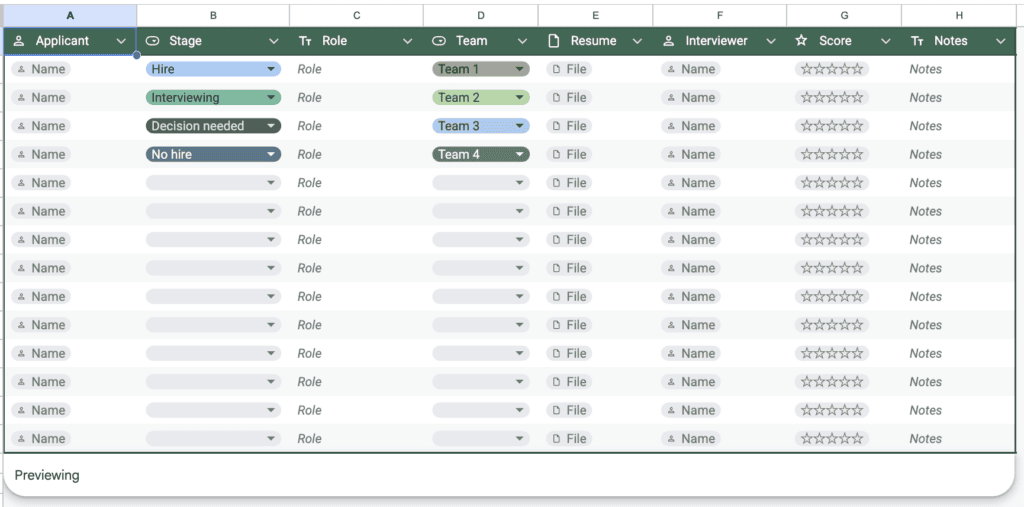Click the applicant Name chip in the Interviewing row

click(41, 97)
